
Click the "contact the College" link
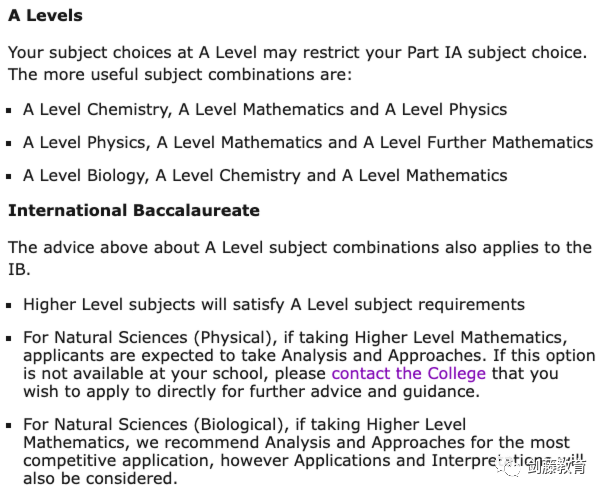(408, 373)
